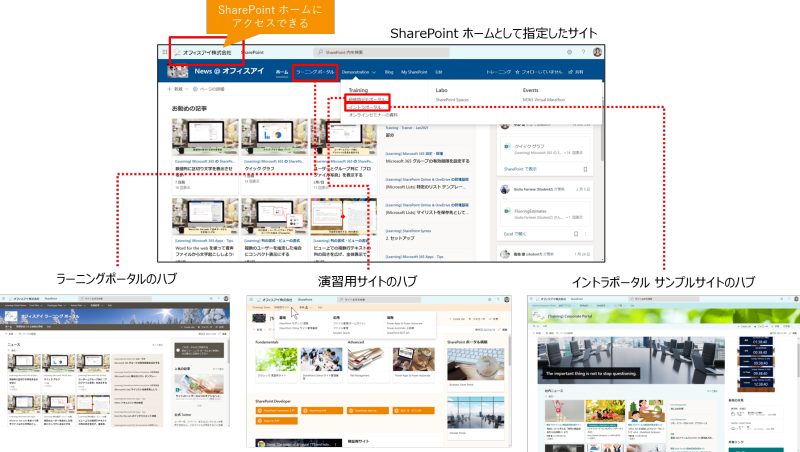Image resolution: width=800 pixels, height=452 pixels.
Task: Click the SharePoint Add-ins orange button
Action: tap(368, 410)
